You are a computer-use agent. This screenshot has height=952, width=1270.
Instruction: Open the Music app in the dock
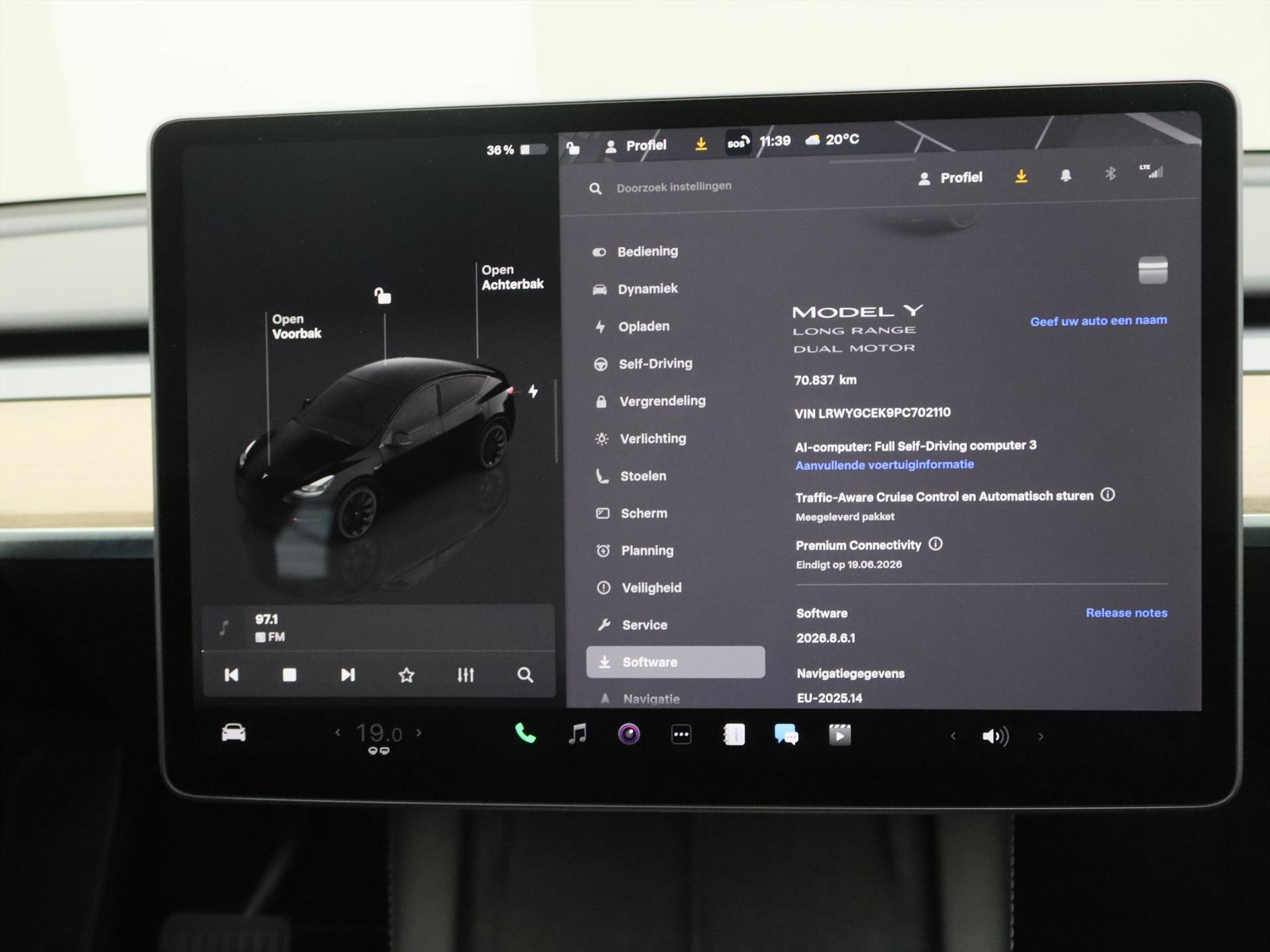point(577,734)
